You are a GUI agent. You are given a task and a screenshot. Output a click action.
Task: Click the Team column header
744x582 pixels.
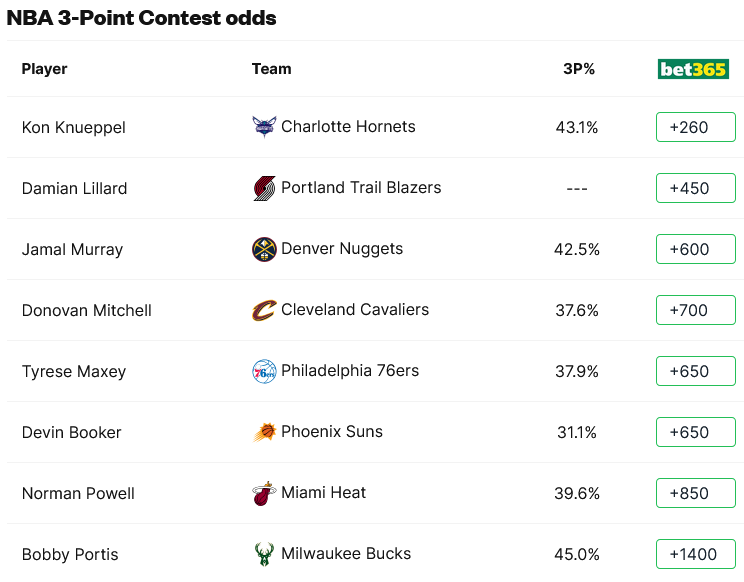(x=271, y=69)
